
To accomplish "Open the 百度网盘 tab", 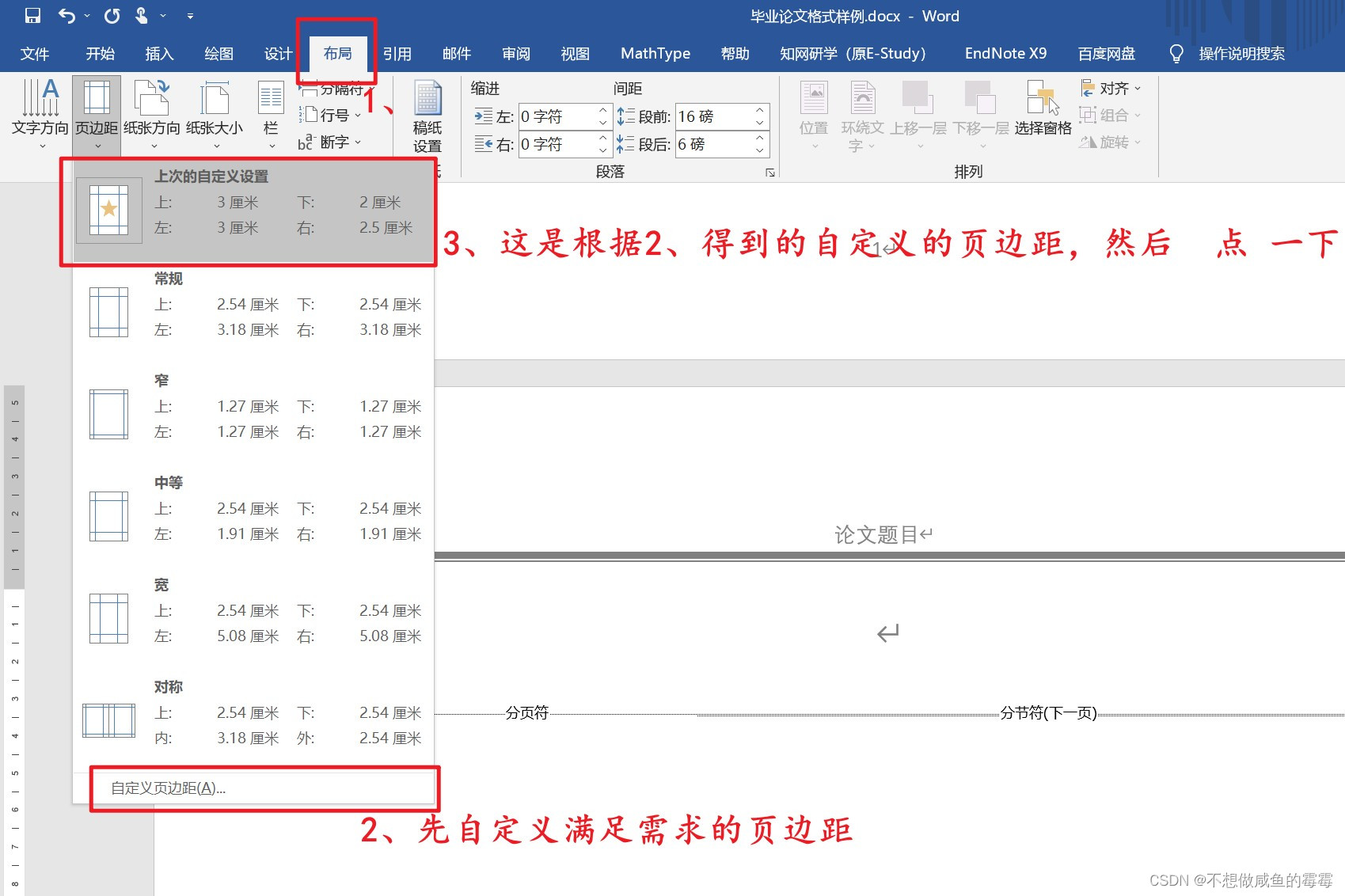I will [1107, 54].
